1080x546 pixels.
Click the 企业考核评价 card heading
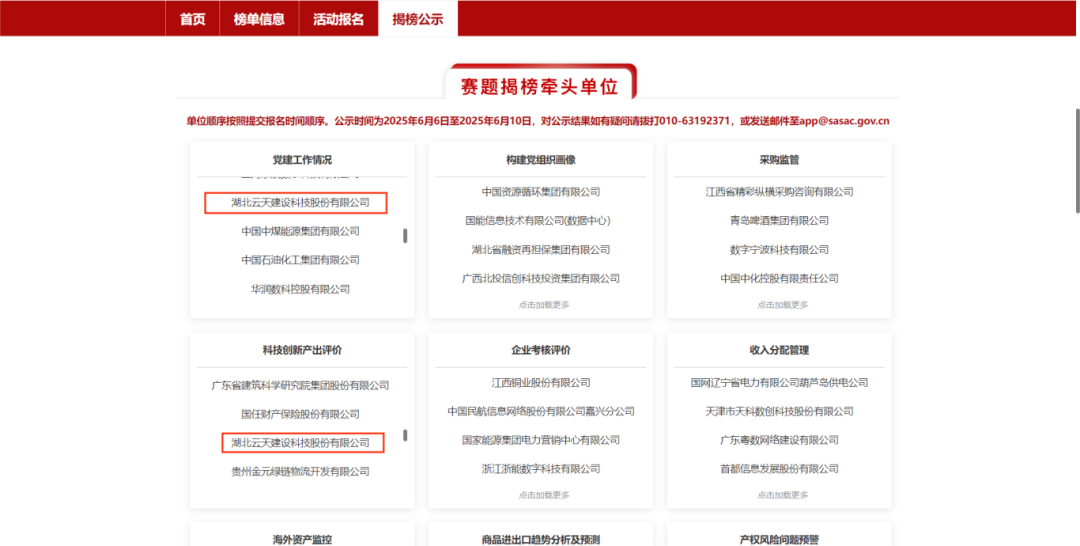point(541,350)
